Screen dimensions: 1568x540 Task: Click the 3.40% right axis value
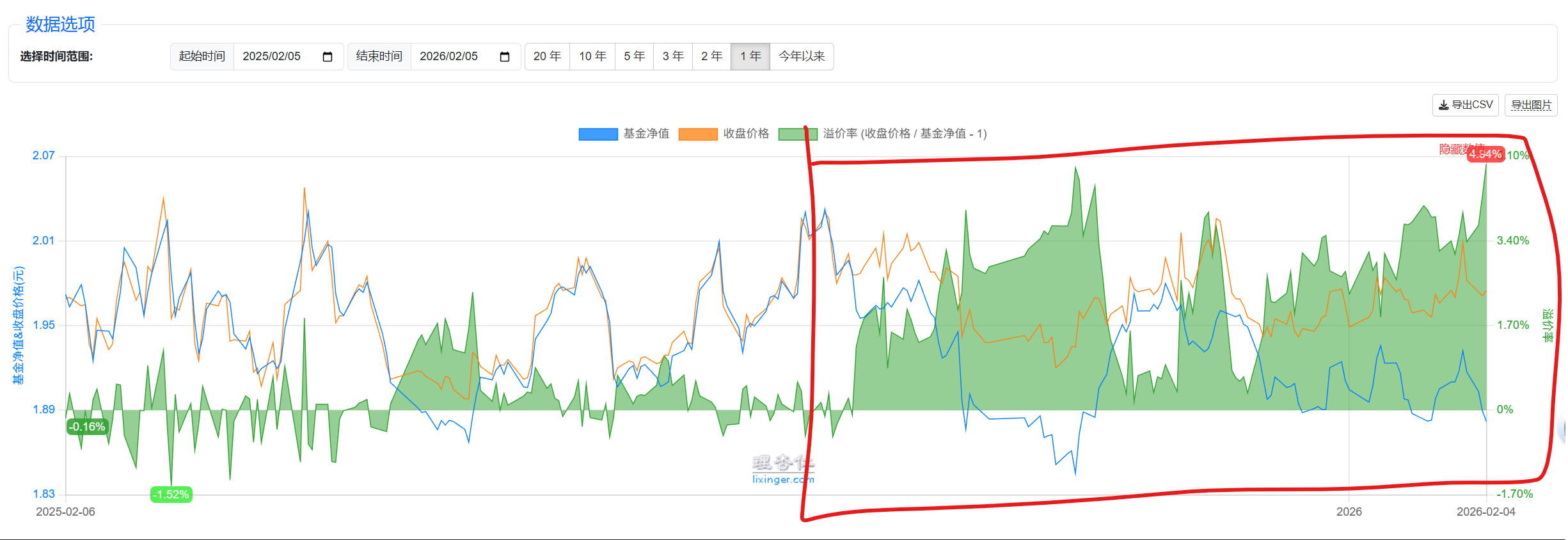click(1513, 241)
